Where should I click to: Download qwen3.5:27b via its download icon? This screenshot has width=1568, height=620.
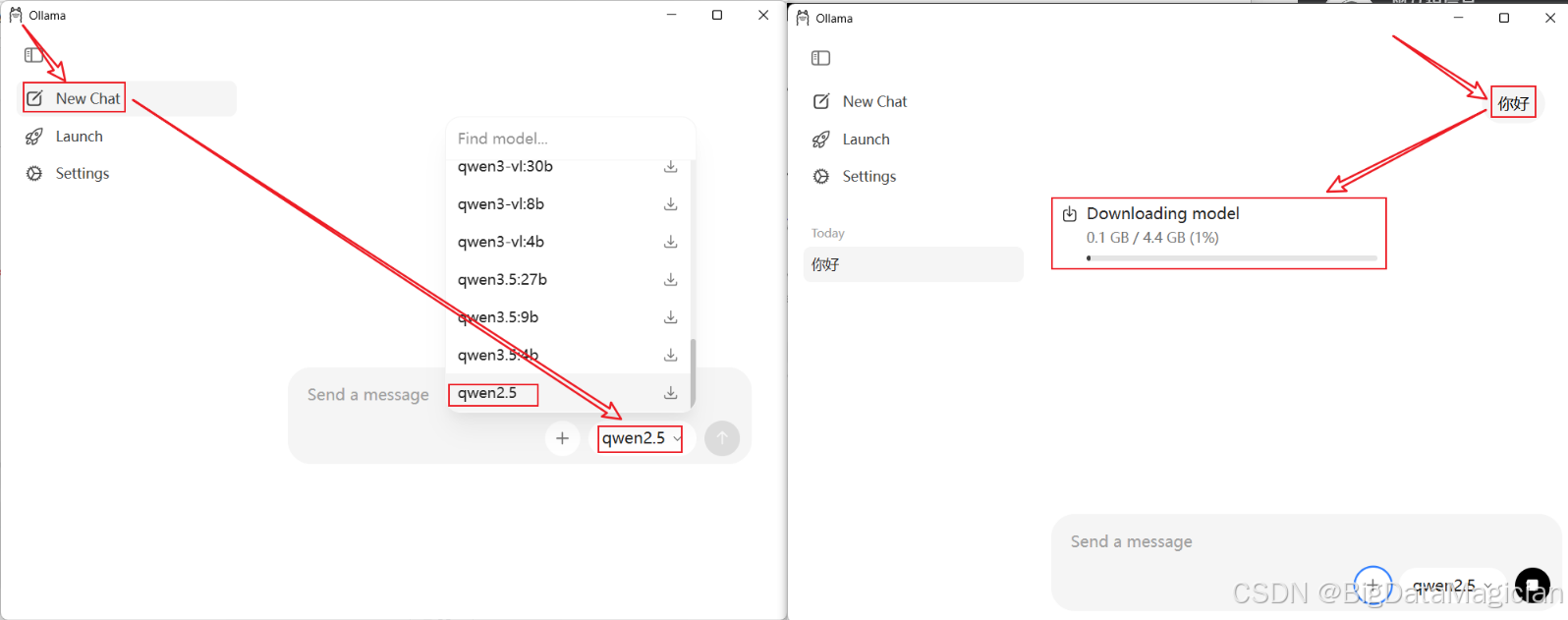671,280
